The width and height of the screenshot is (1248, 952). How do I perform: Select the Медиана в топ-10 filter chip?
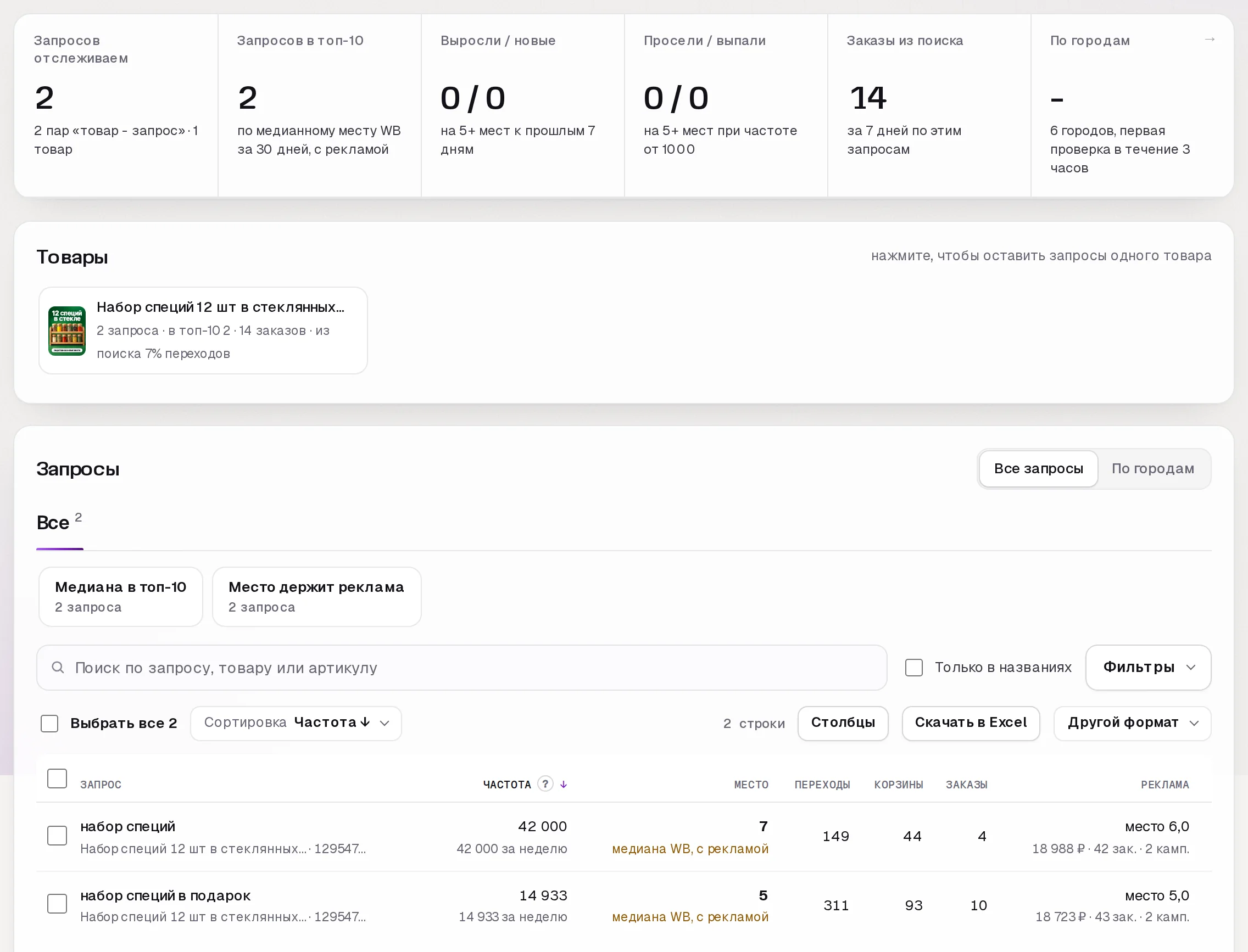(121, 597)
